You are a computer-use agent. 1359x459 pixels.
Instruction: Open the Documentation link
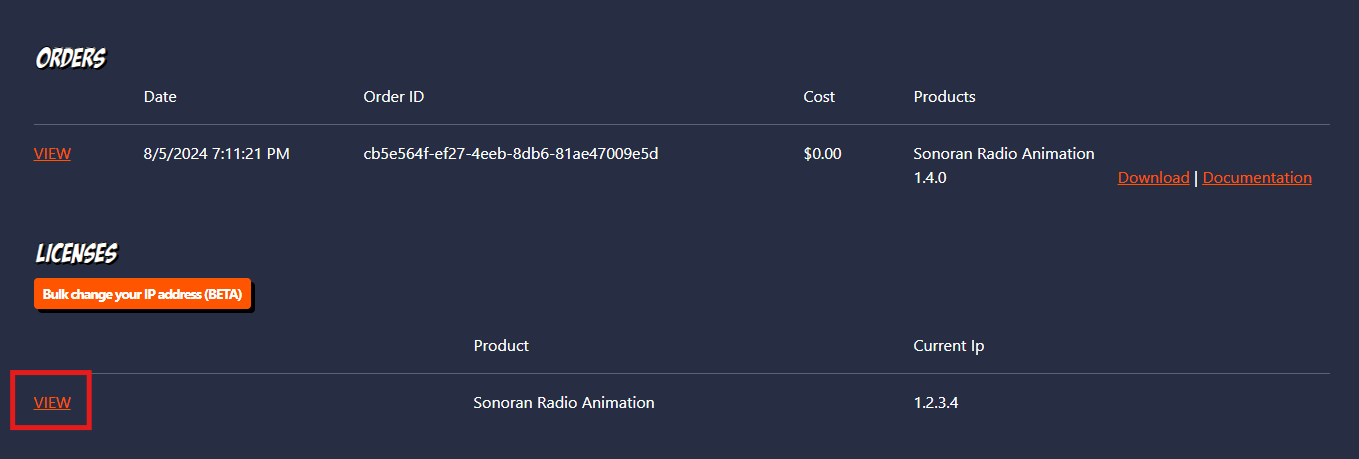tap(1257, 178)
